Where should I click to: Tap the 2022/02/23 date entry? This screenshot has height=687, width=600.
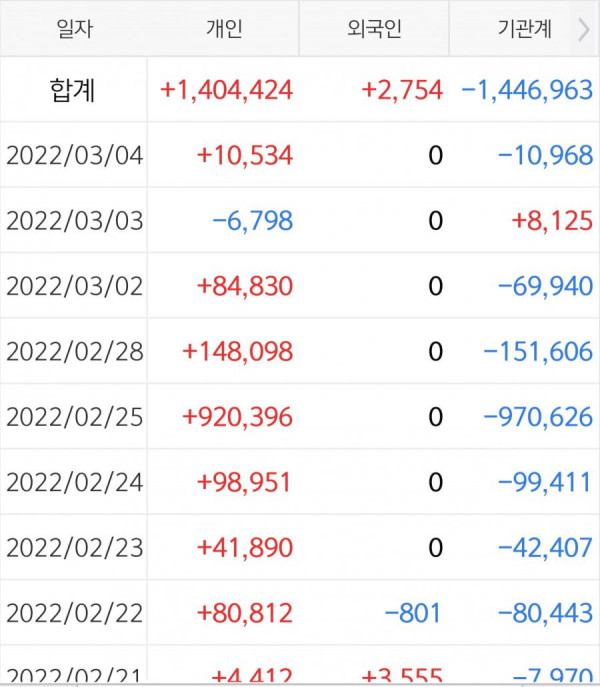[x=74, y=548]
